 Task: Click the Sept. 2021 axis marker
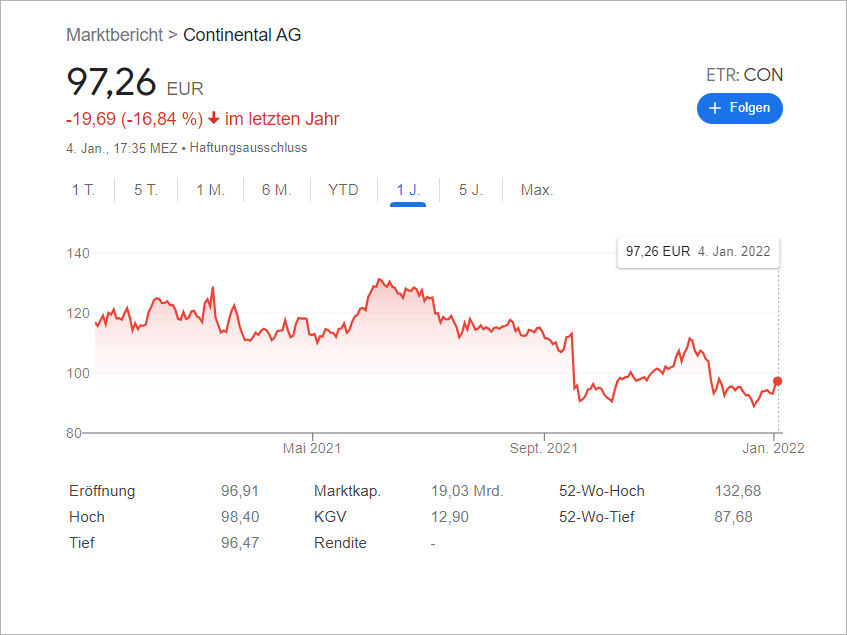tap(544, 448)
